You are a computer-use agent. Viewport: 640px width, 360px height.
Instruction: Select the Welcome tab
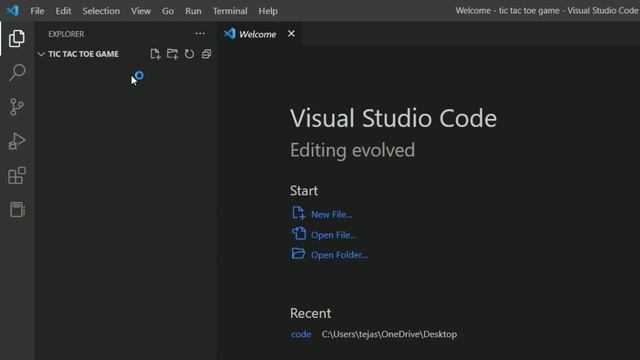click(x=250, y=34)
